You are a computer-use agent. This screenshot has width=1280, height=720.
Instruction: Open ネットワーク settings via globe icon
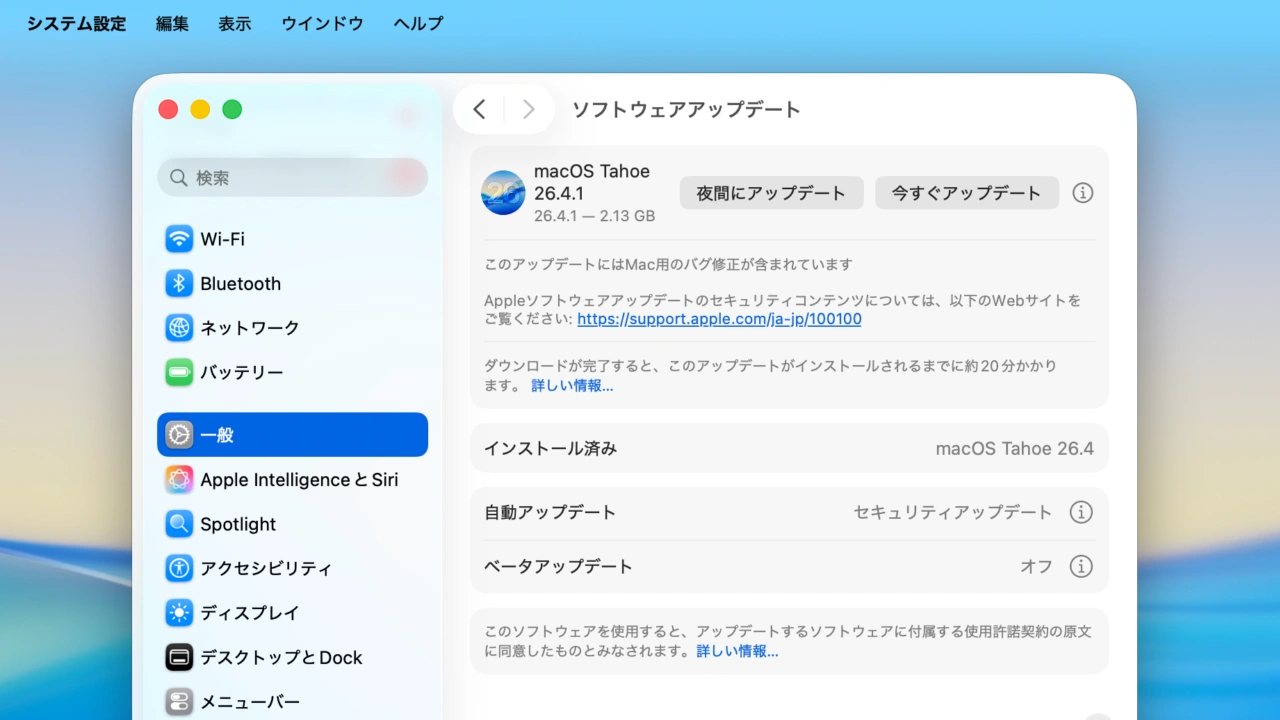pyautogui.click(x=179, y=327)
